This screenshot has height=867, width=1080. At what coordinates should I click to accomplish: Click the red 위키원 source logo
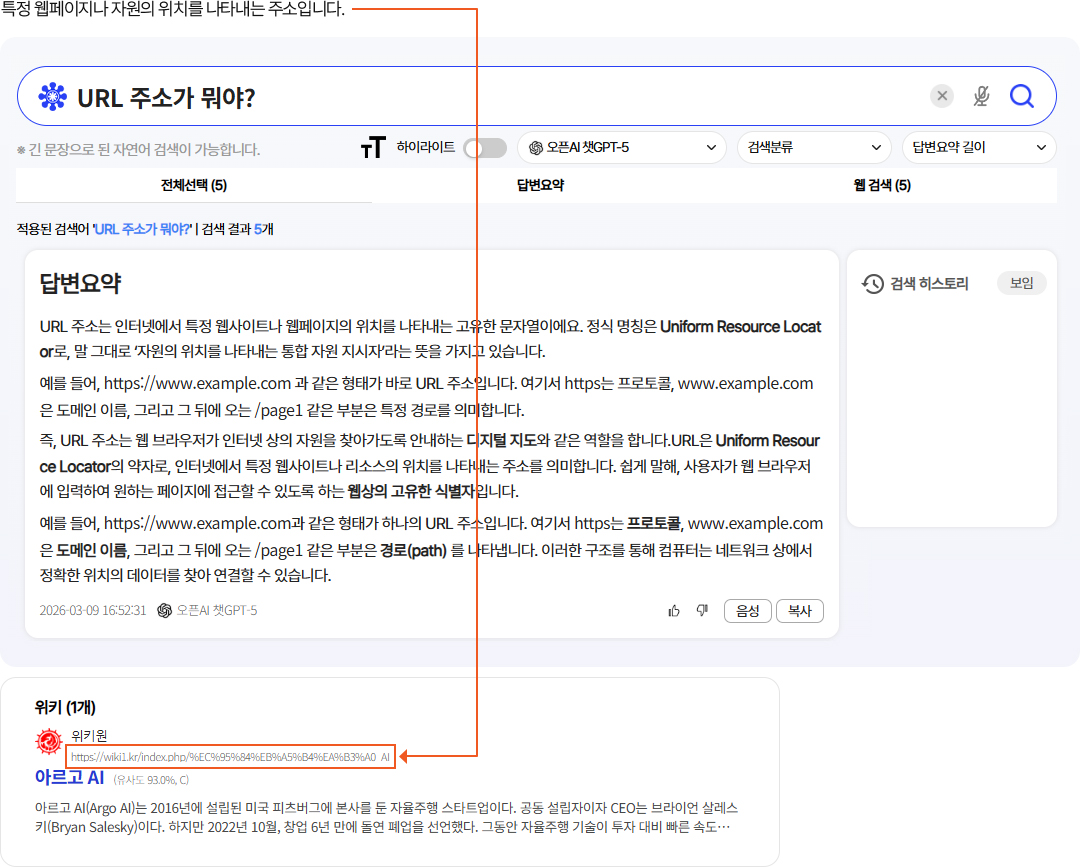(x=49, y=743)
